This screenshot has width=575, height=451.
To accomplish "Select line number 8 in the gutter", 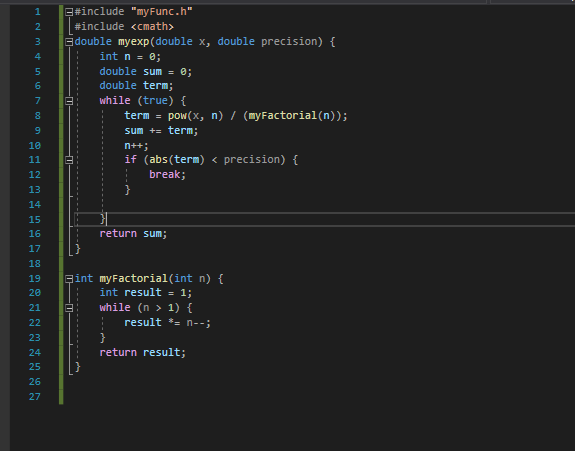I will tap(38, 116).
